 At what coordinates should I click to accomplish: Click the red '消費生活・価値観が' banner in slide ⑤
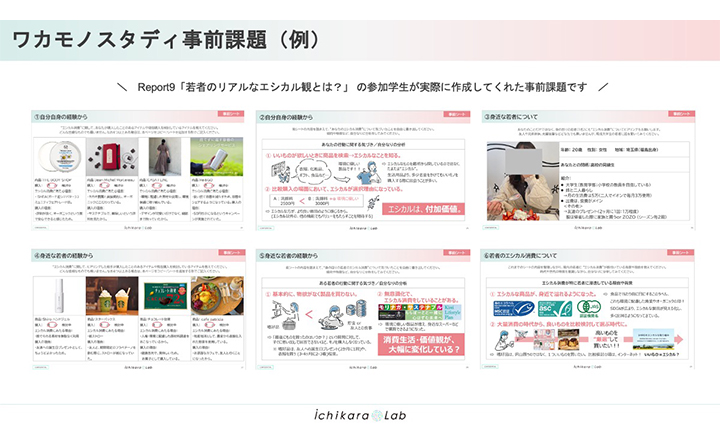pyautogui.click(x=416, y=341)
